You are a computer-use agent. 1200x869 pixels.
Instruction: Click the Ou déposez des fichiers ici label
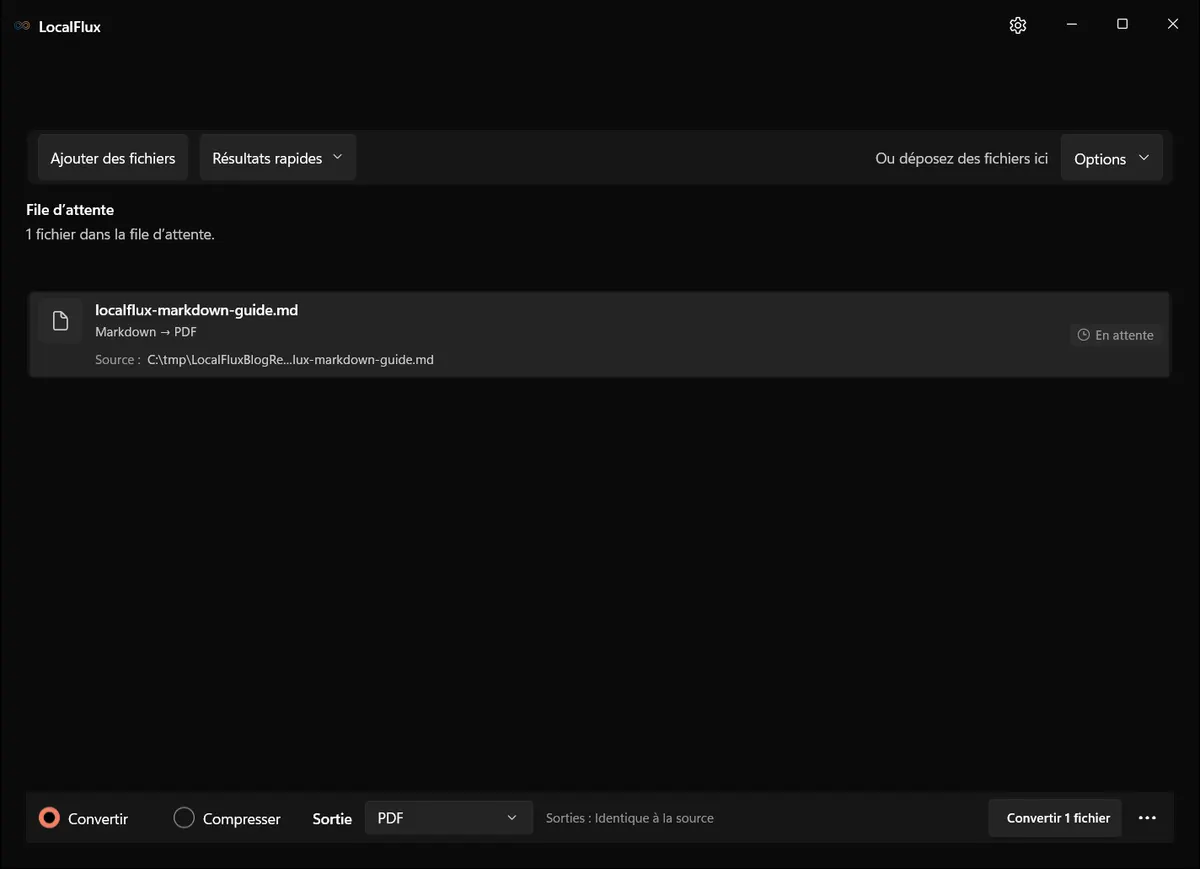click(961, 158)
